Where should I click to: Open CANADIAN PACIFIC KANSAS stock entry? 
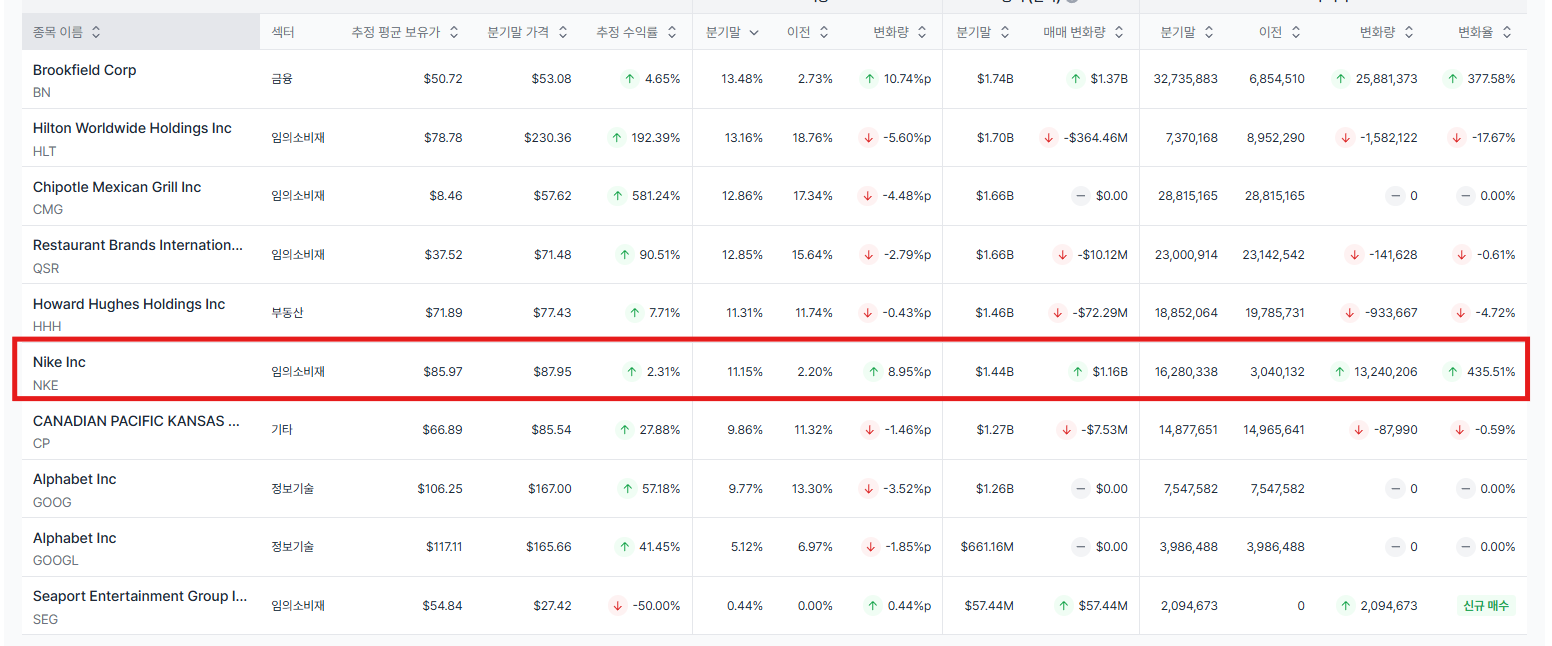(x=136, y=421)
